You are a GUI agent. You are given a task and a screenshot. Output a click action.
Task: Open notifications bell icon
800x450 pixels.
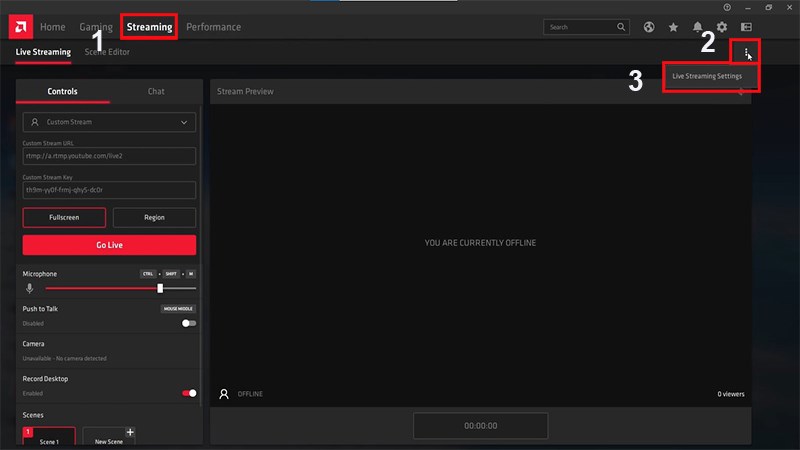click(697, 27)
